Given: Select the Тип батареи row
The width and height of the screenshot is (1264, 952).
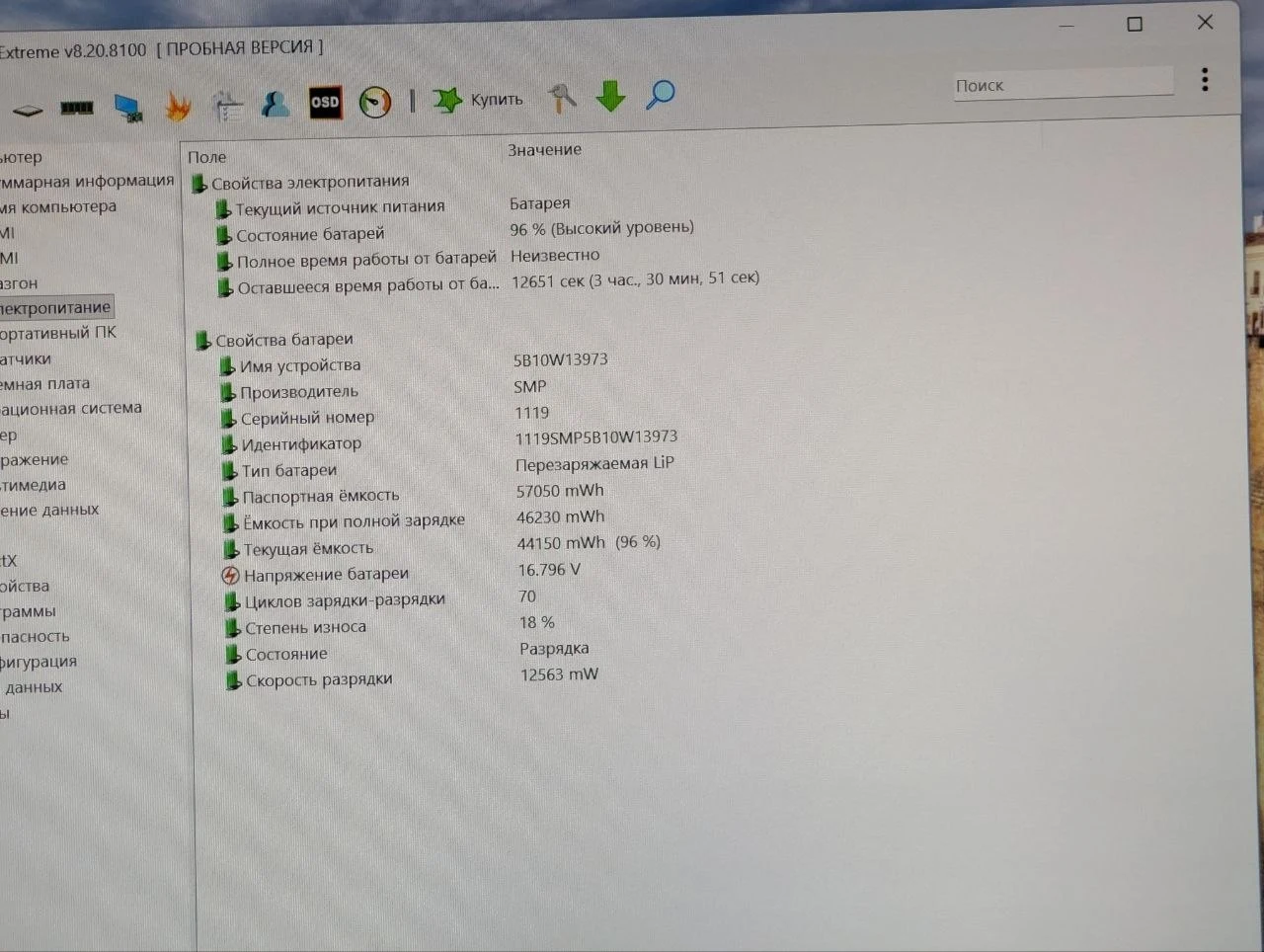Looking at the screenshot, I should coord(448,467).
